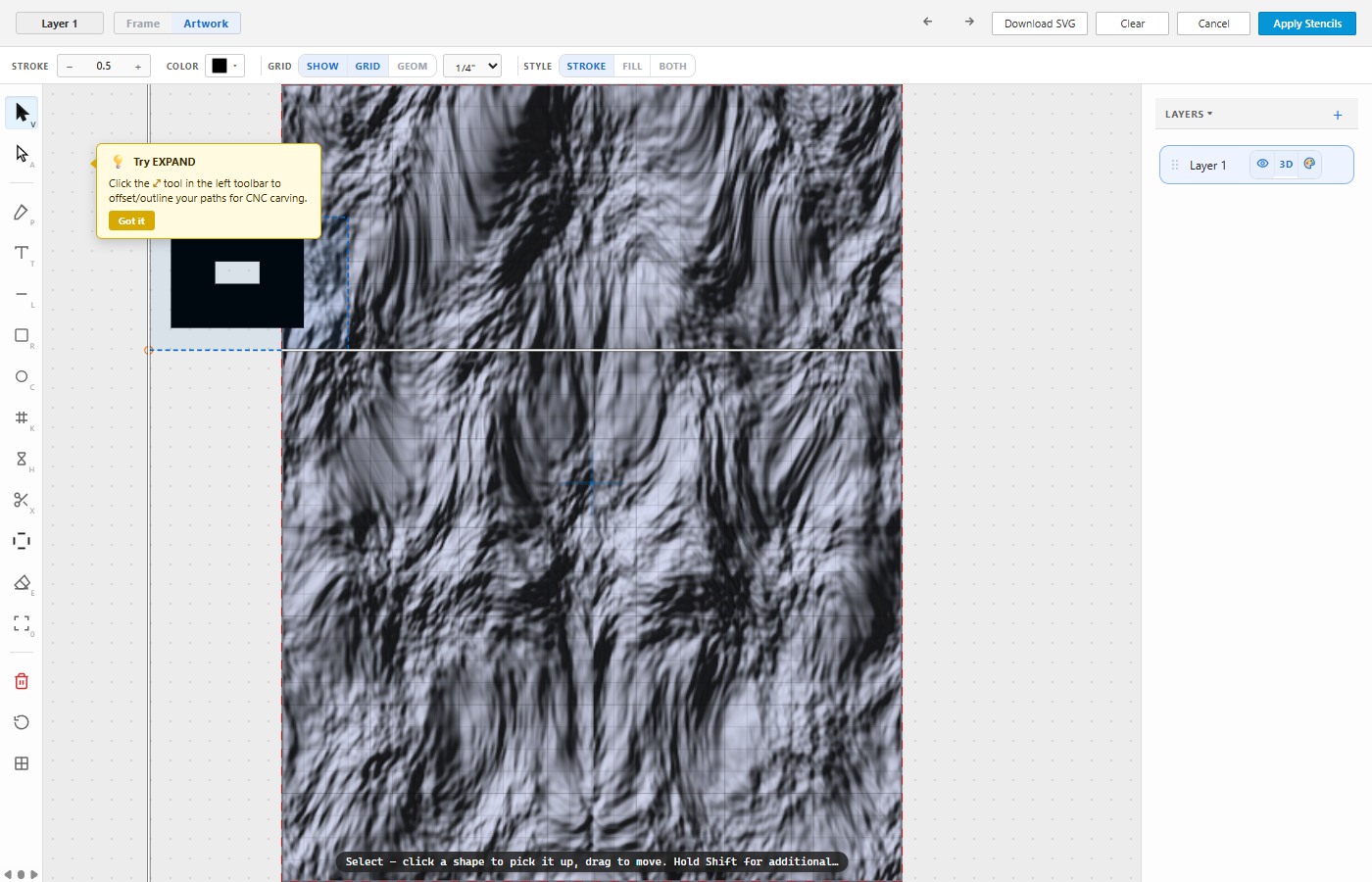Screen dimensions: 1372x882
Task: Choose the direct selection (A) tool
Action: click(22, 154)
